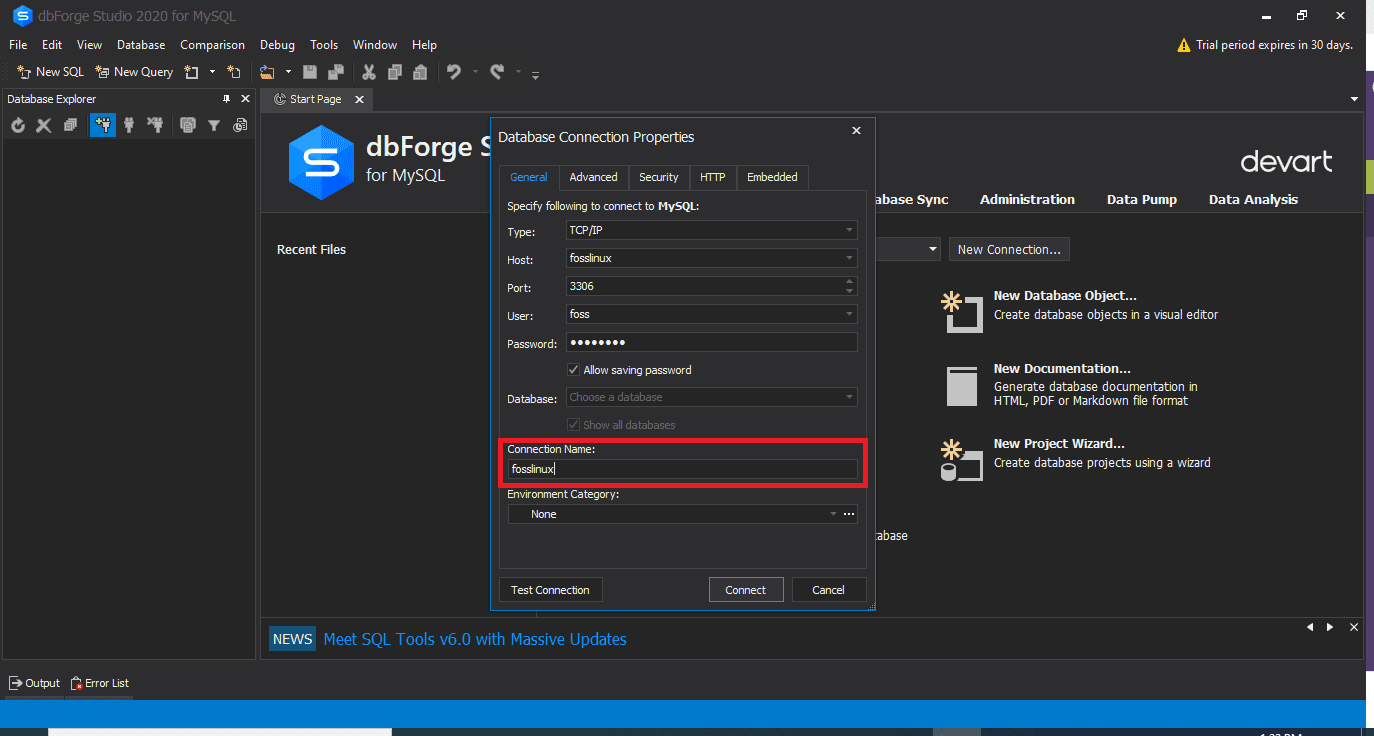Switch to the Security tab
The width and height of the screenshot is (1374, 736).
pos(658,177)
